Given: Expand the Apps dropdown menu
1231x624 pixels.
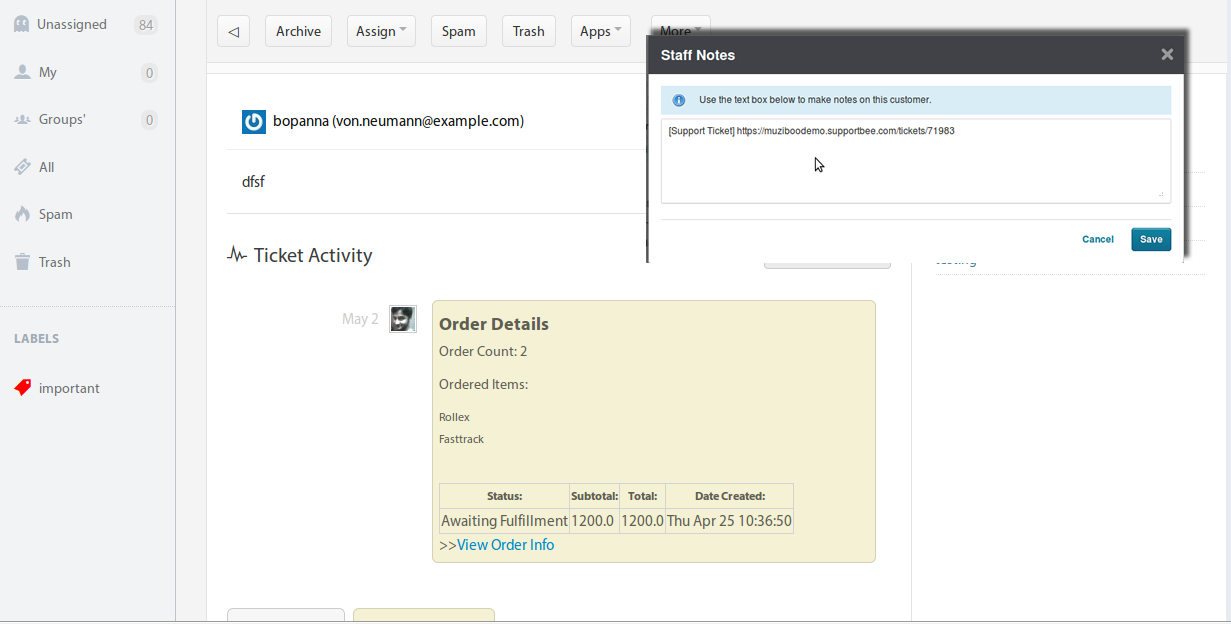Looking at the screenshot, I should [x=600, y=30].
